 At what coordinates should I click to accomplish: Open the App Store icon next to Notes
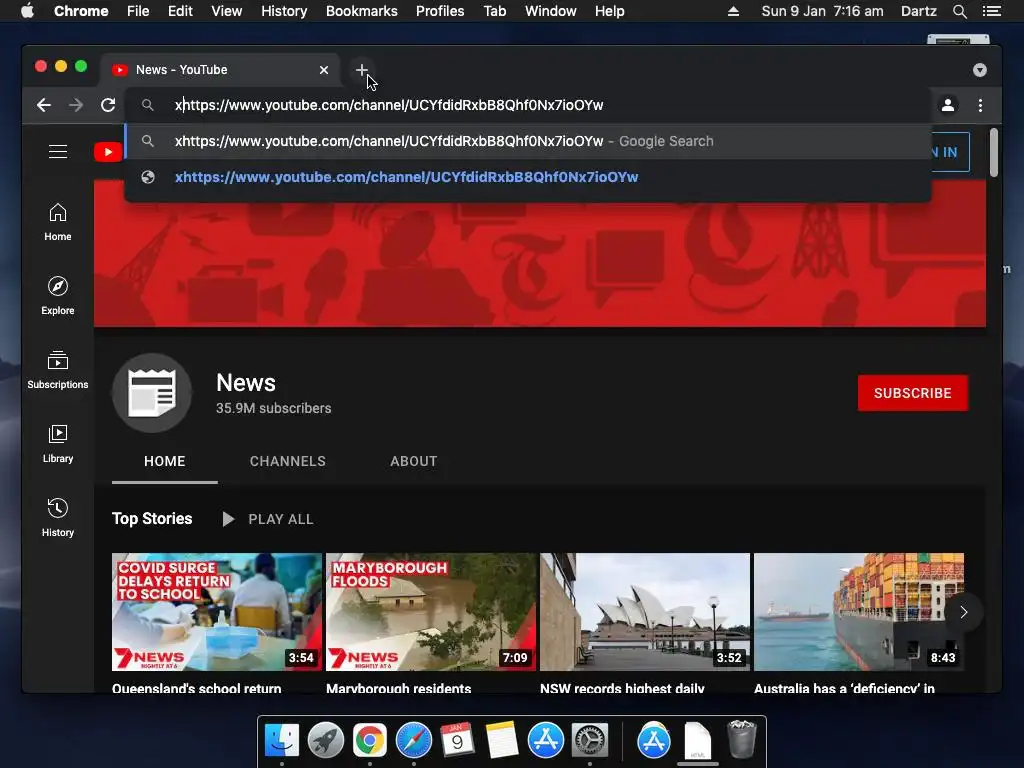(x=546, y=741)
